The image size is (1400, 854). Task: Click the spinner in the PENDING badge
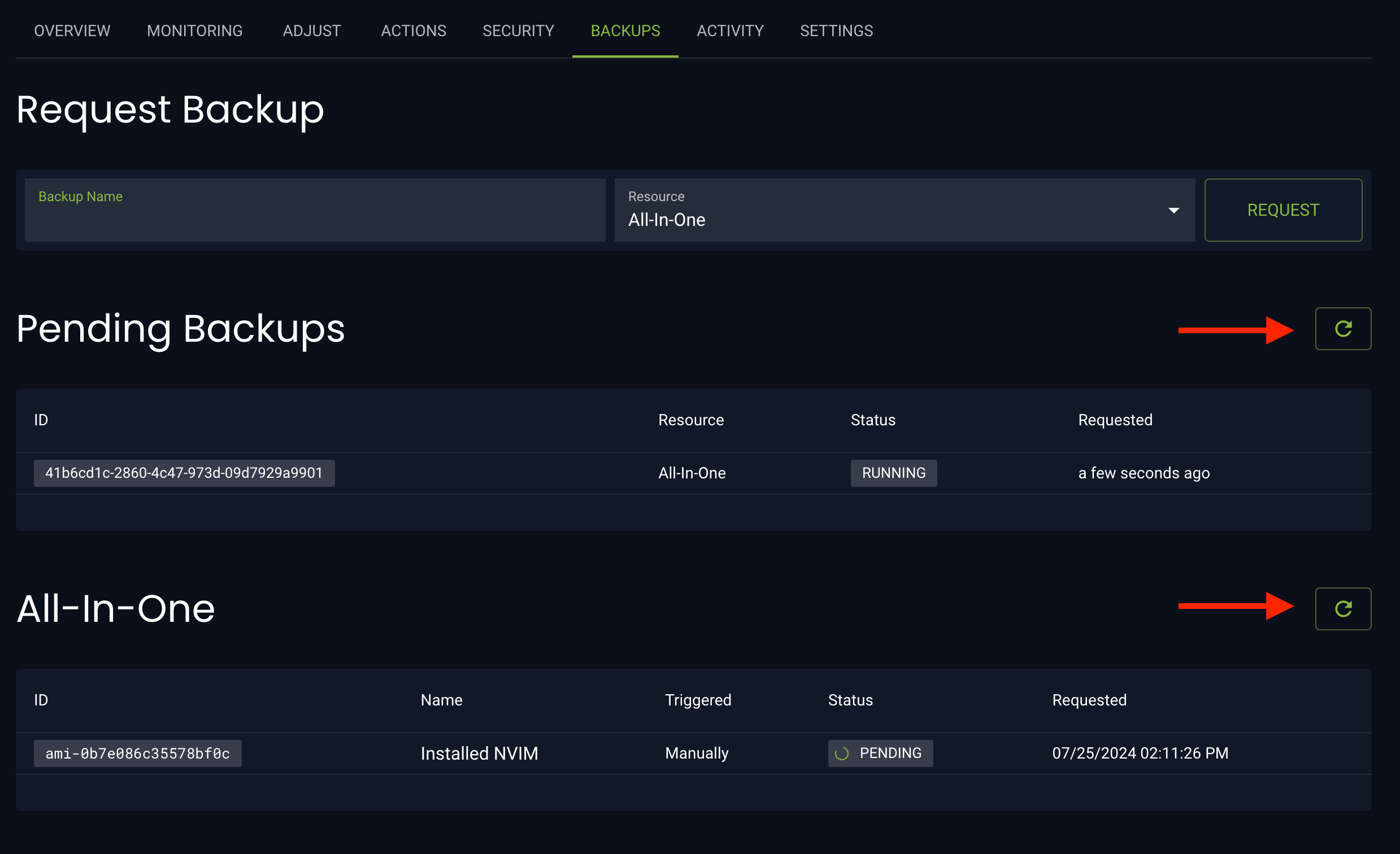(x=841, y=753)
